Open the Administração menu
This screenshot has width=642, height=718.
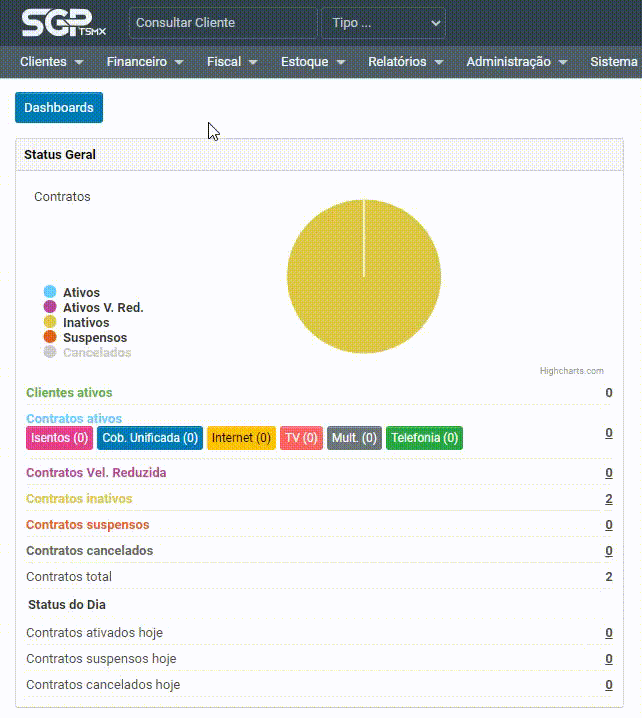coord(516,62)
